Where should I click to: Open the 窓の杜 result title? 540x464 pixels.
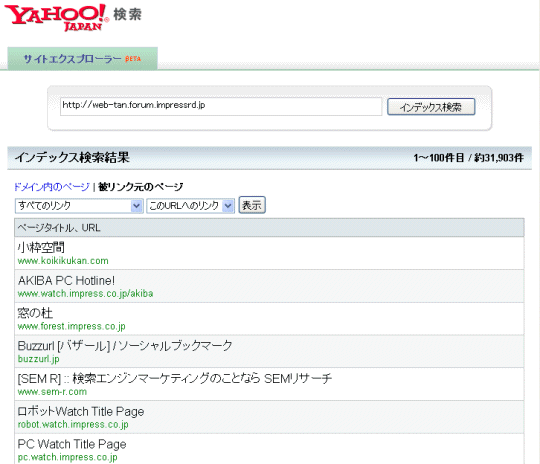35,313
